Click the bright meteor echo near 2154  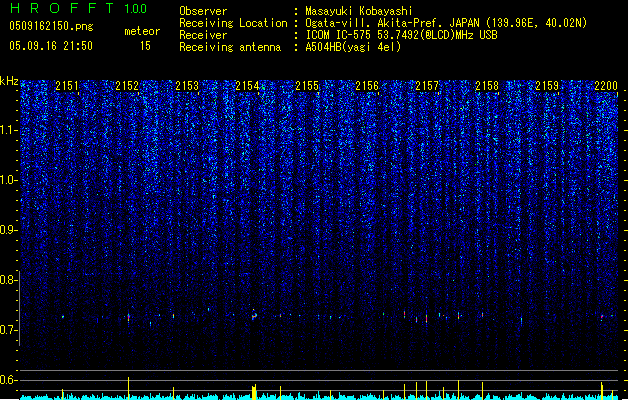click(x=254, y=315)
